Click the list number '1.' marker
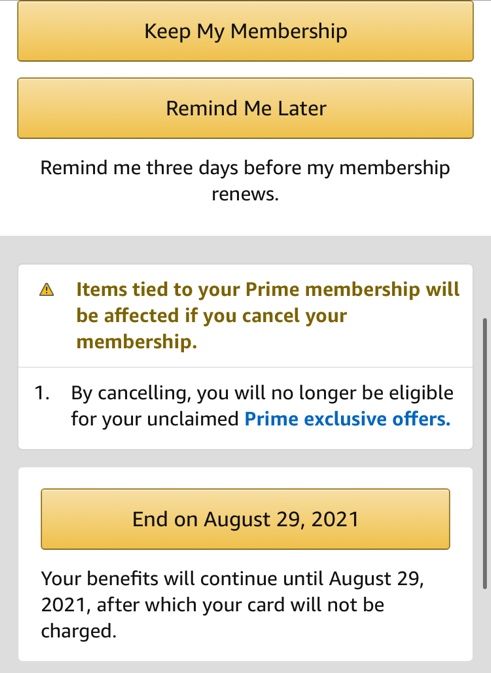 tap(42, 393)
